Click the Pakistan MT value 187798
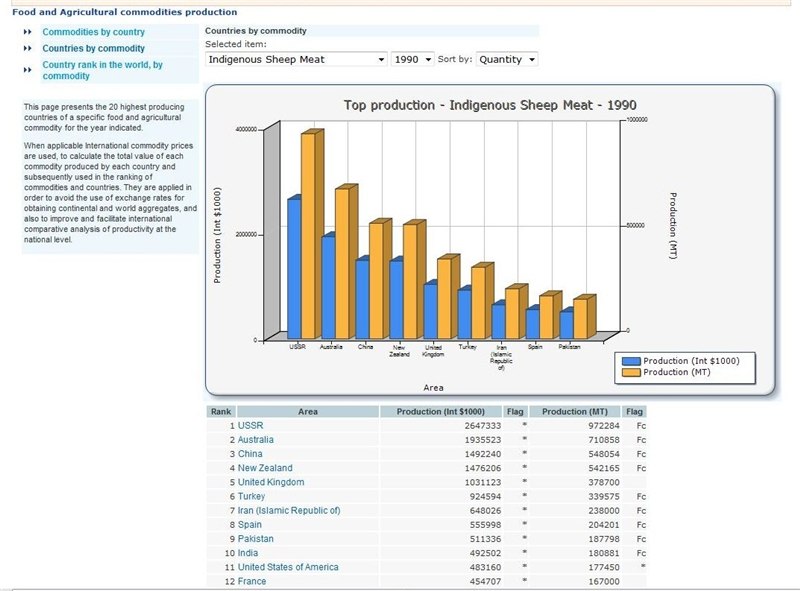This screenshot has width=800, height=591. (604, 539)
